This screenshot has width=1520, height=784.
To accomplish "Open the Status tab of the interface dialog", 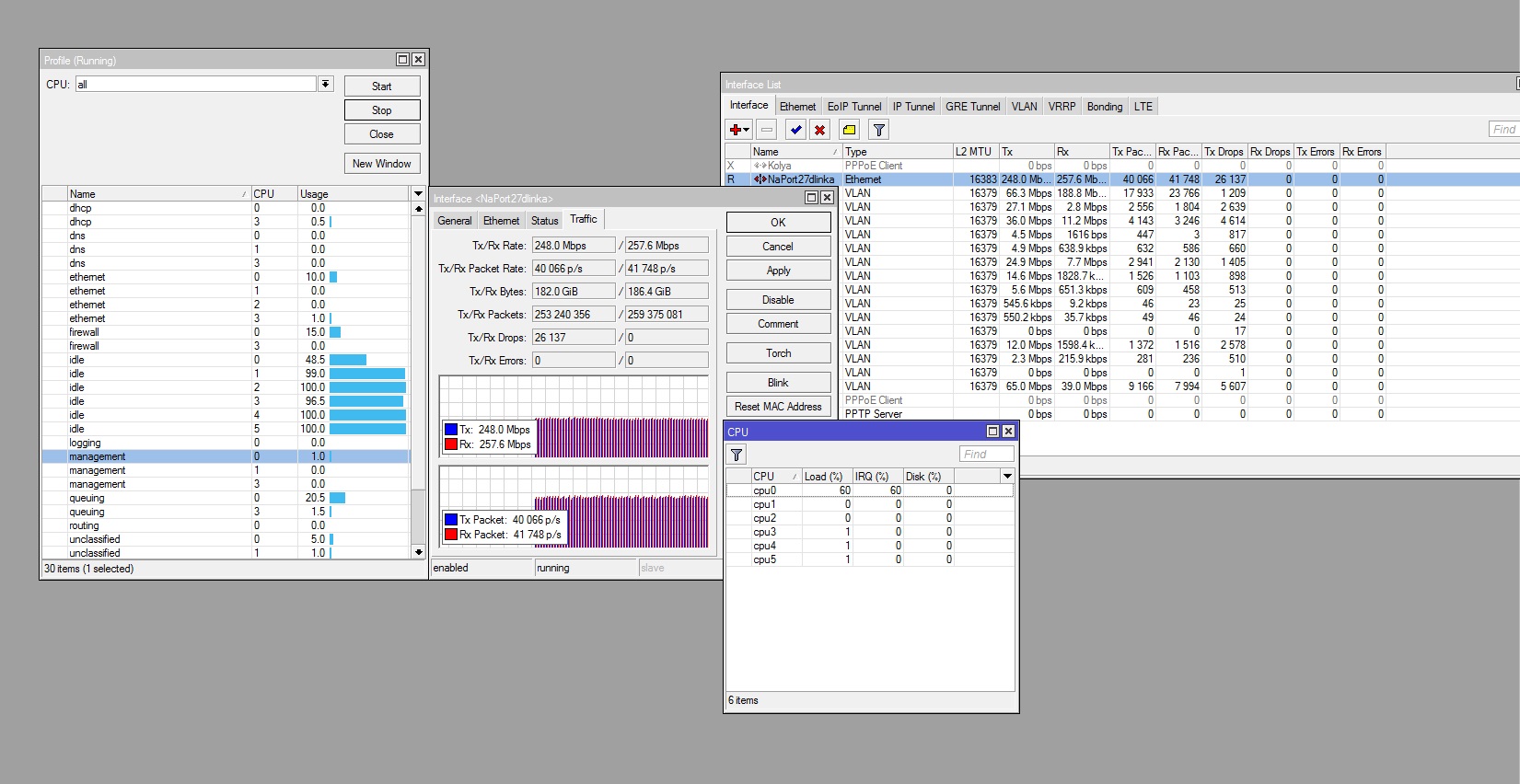I will 544,221.
